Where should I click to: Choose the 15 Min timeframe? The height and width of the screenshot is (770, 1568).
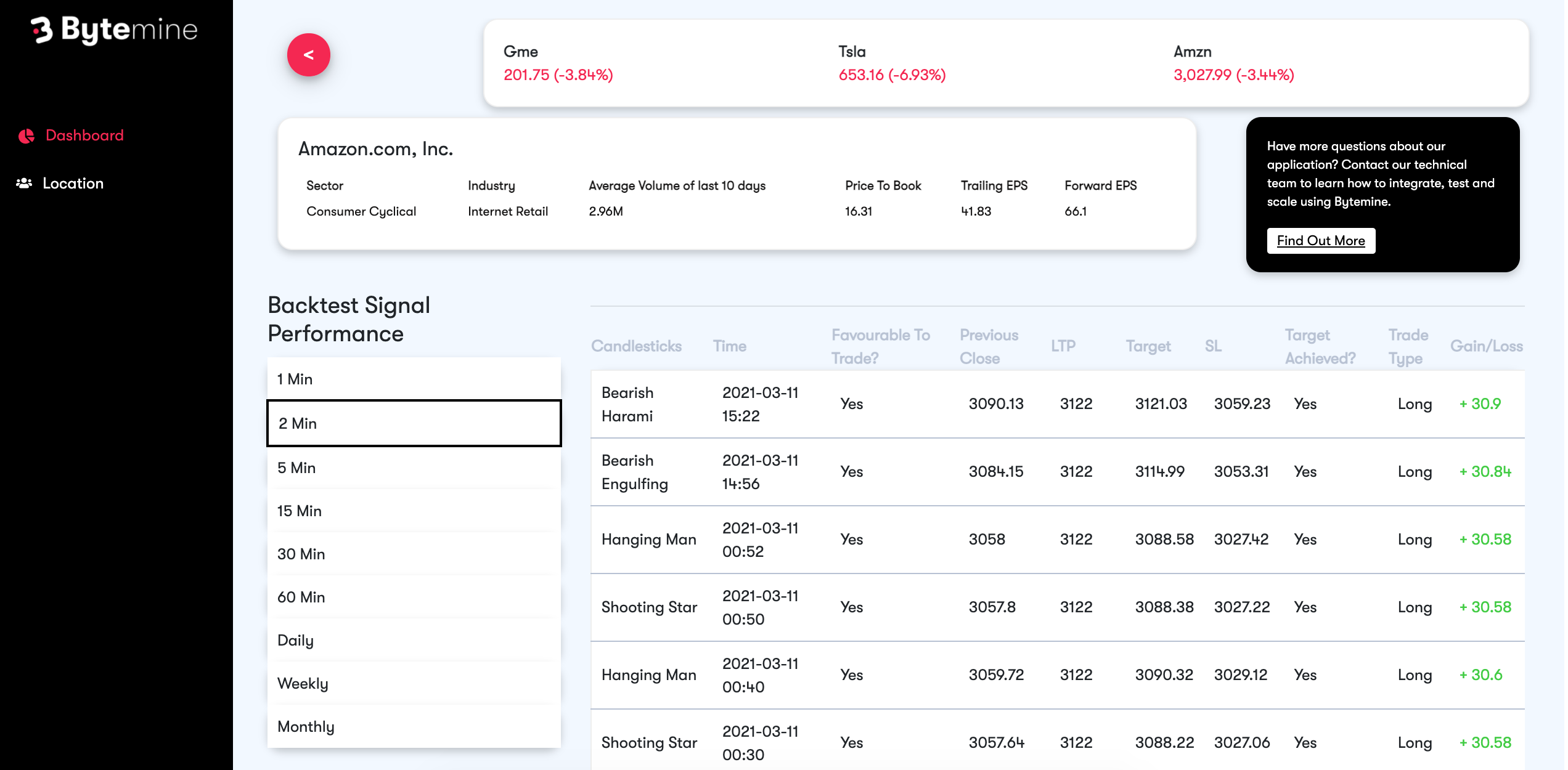click(x=414, y=511)
